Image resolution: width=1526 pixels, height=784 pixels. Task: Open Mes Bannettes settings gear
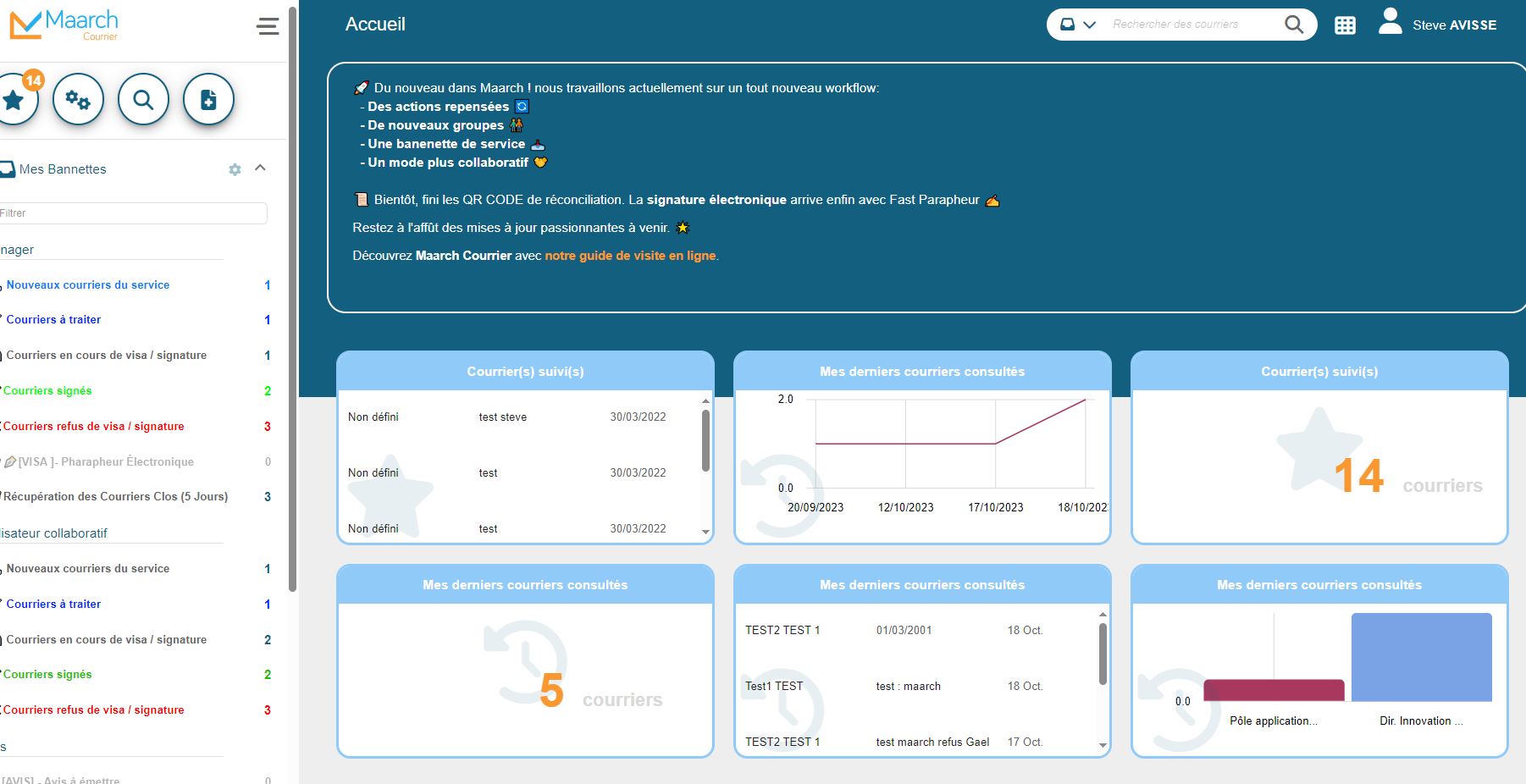[x=235, y=169]
